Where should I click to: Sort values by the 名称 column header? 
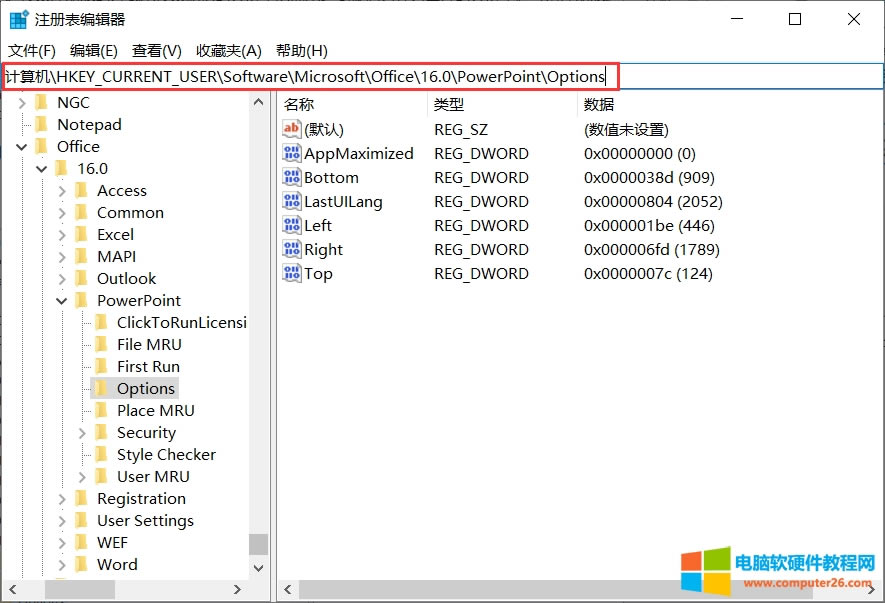(x=299, y=104)
